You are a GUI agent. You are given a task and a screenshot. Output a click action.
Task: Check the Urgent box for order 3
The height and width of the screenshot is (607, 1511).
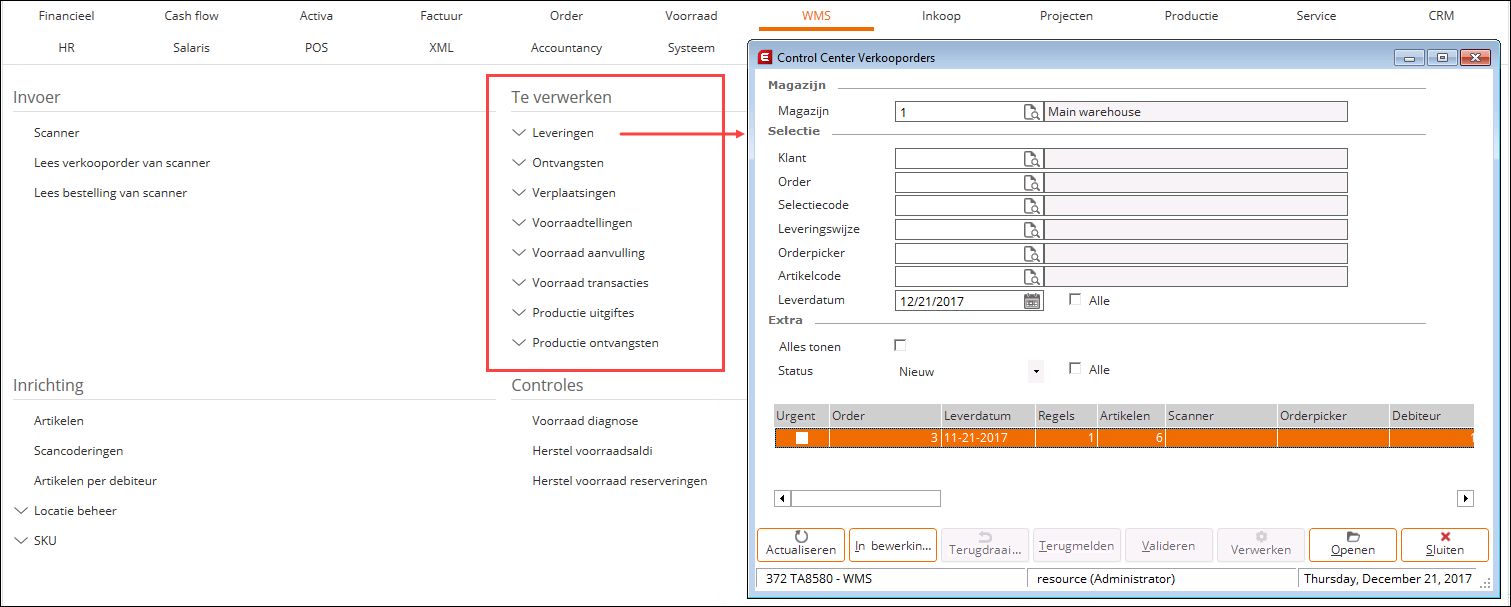click(801, 438)
